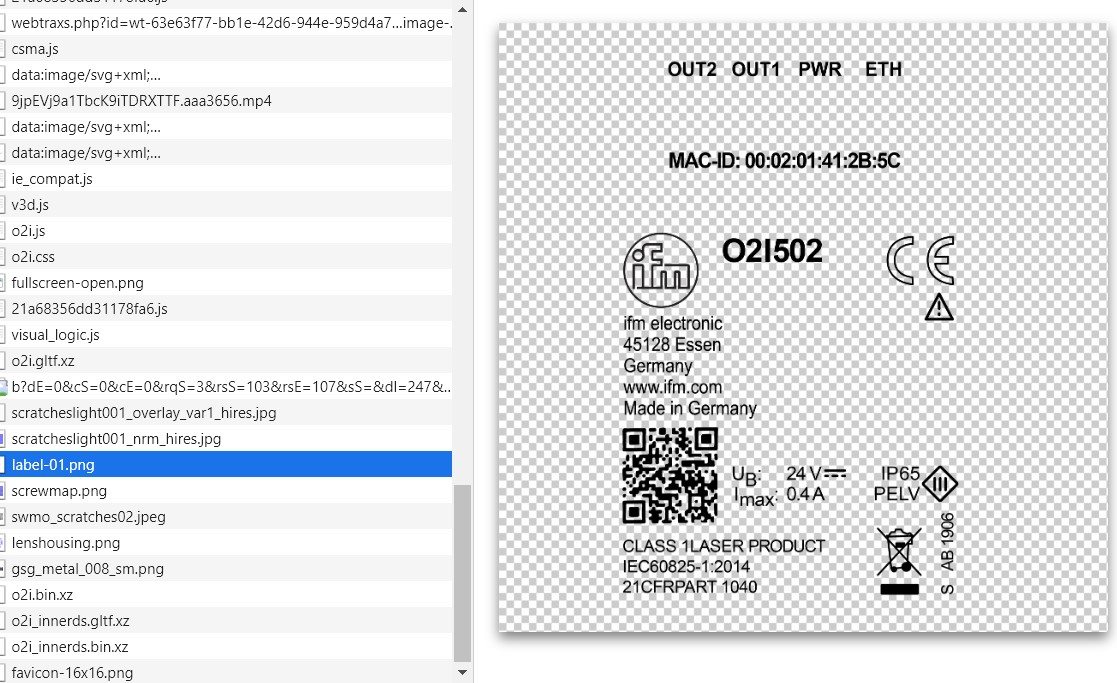
Task: Click the request list scrollbar up arrow
Action: click(462, 10)
